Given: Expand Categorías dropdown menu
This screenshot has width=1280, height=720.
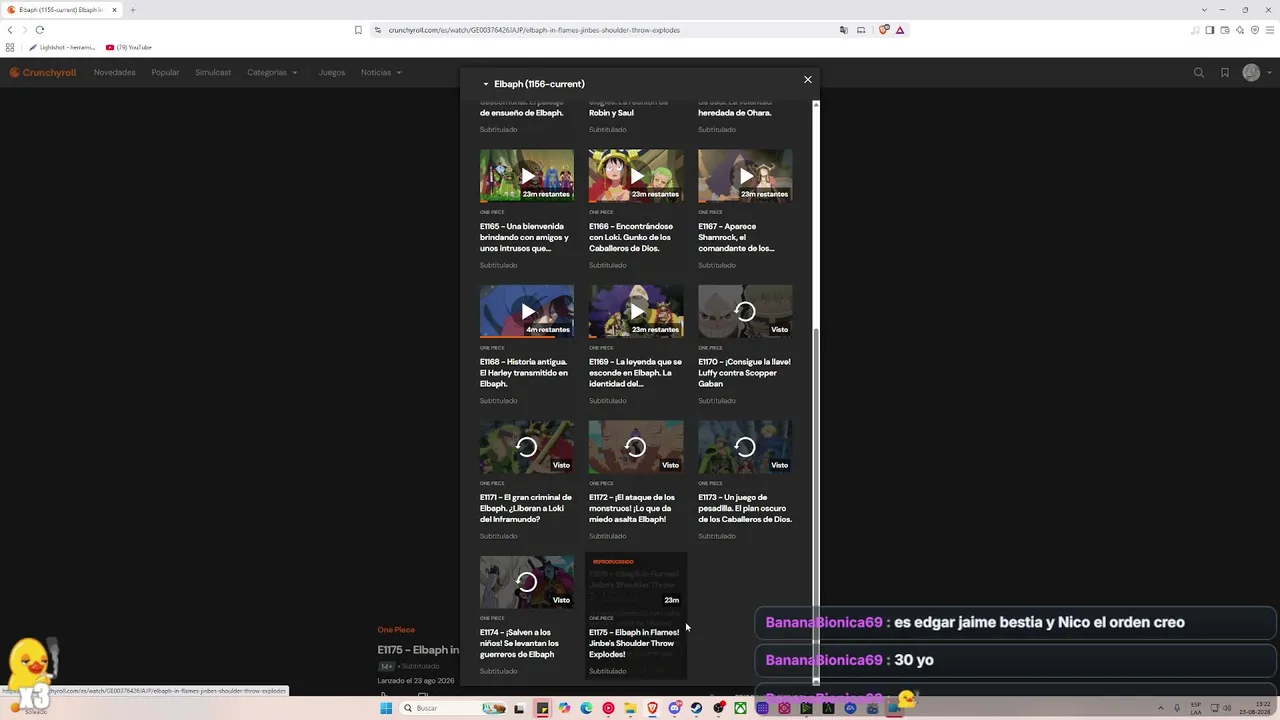Looking at the screenshot, I should [x=272, y=72].
